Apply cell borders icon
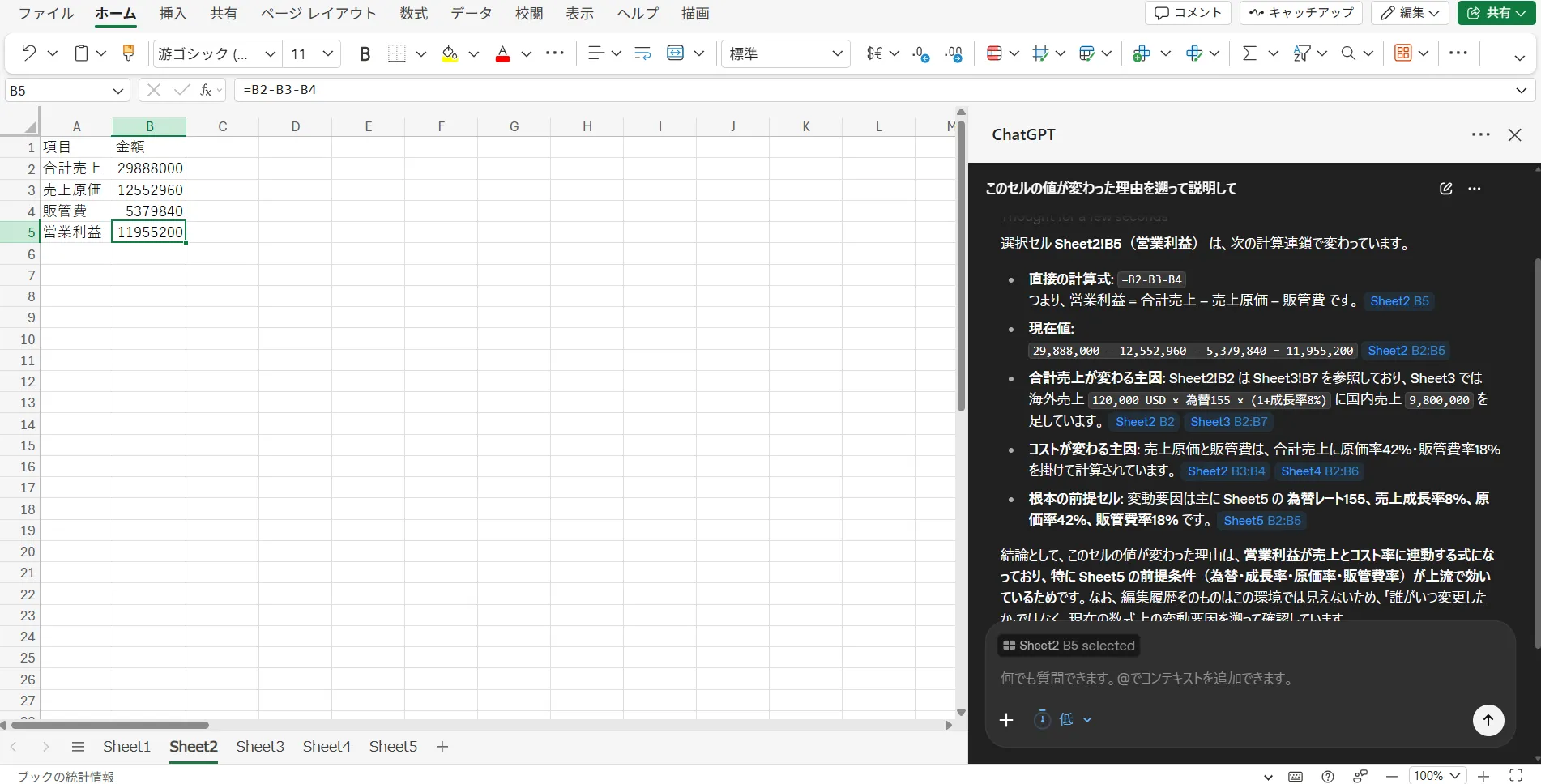The height and width of the screenshot is (784, 1541). coord(397,53)
